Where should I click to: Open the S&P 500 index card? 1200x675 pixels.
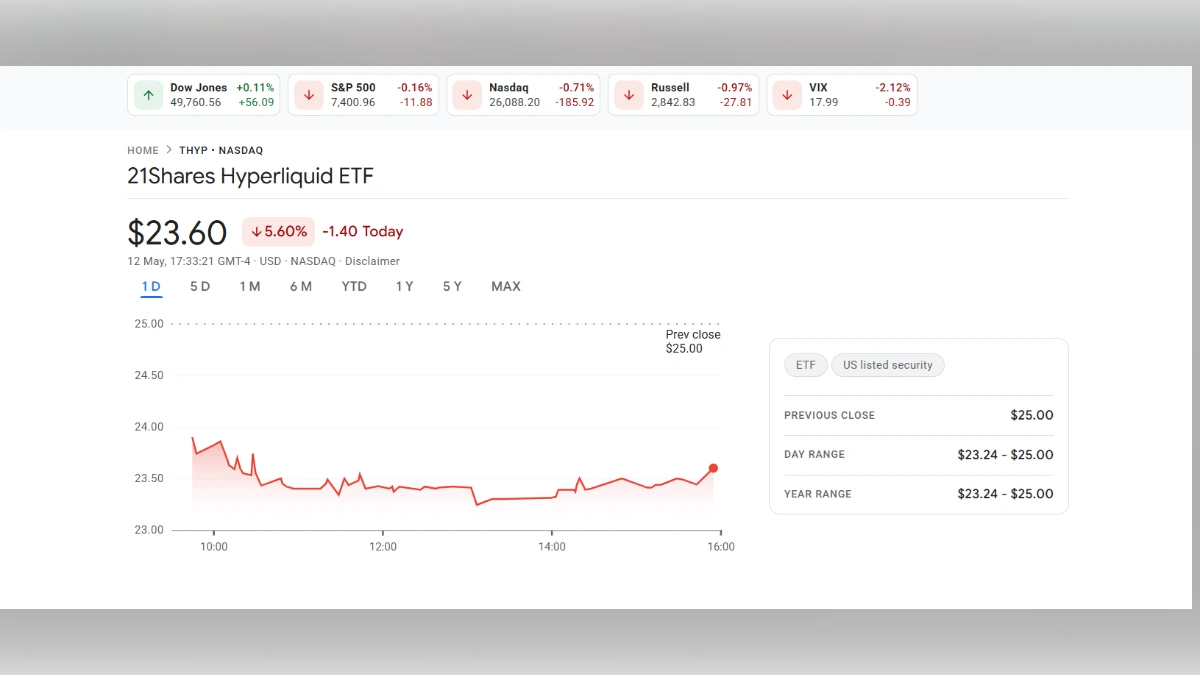pyautogui.click(x=364, y=95)
